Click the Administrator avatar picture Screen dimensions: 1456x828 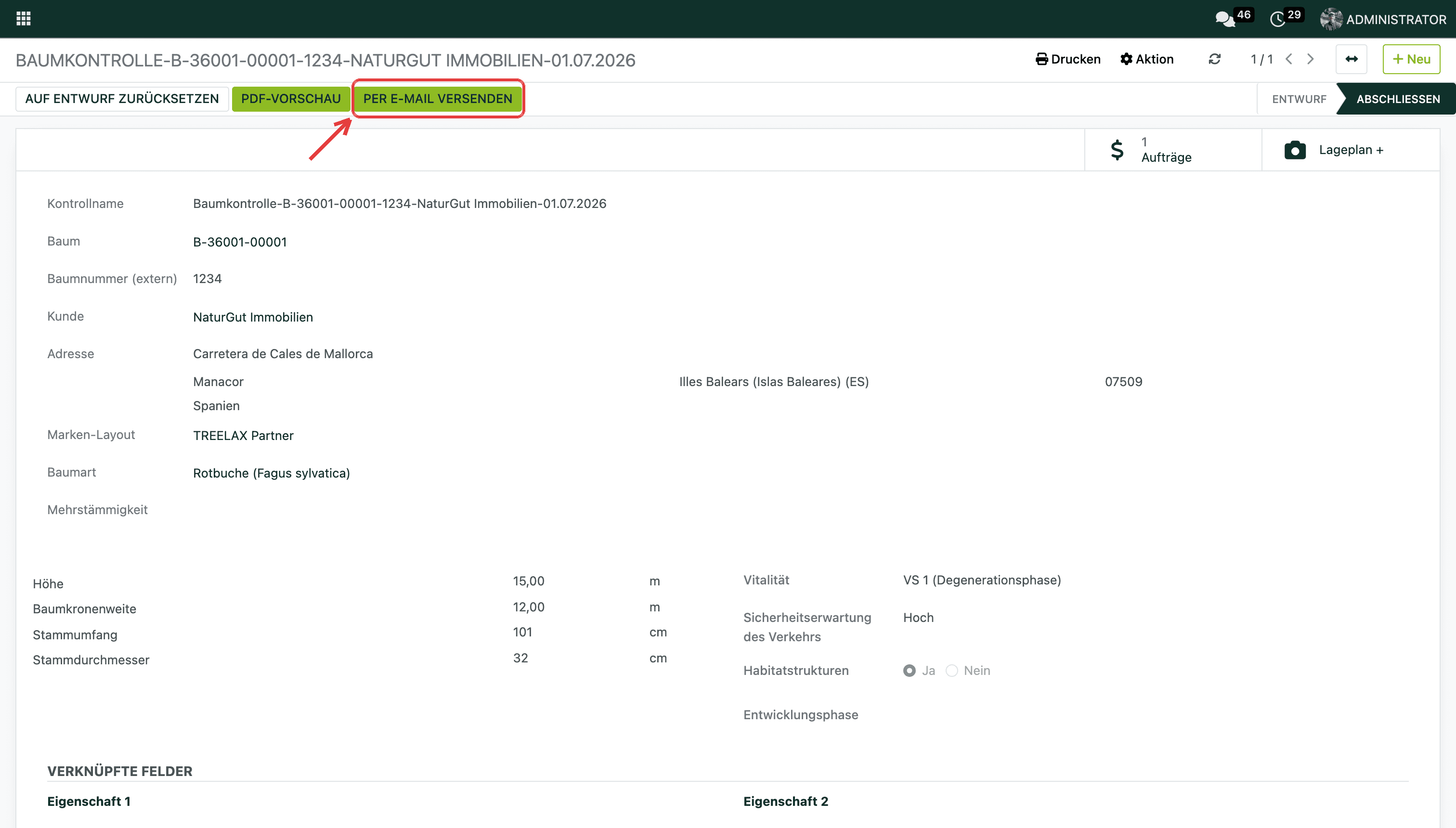(1331, 19)
